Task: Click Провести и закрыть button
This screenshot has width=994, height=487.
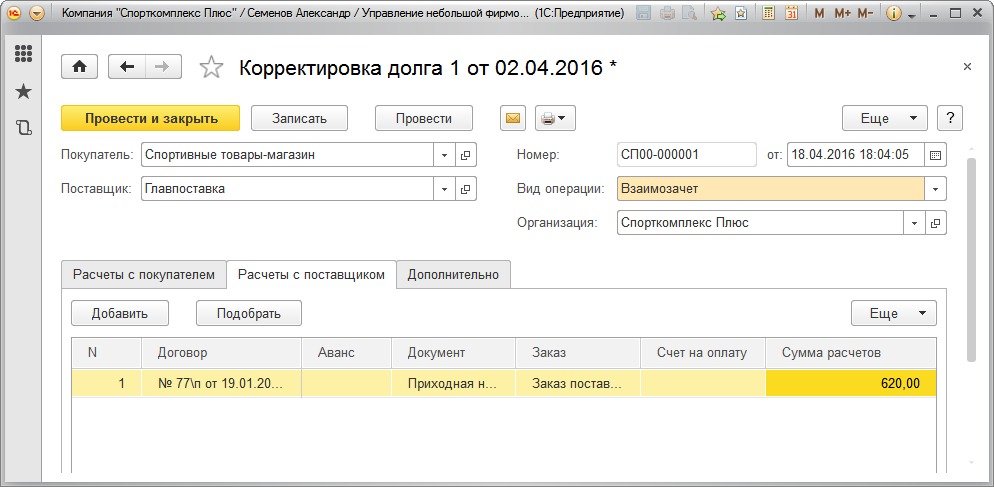Action: [x=151, y=118]
